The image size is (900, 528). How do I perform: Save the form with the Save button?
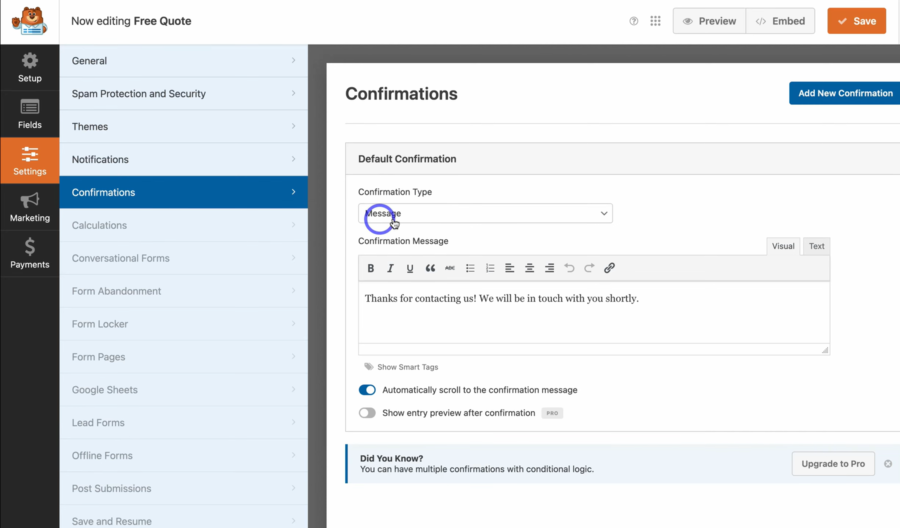[856, 21]
